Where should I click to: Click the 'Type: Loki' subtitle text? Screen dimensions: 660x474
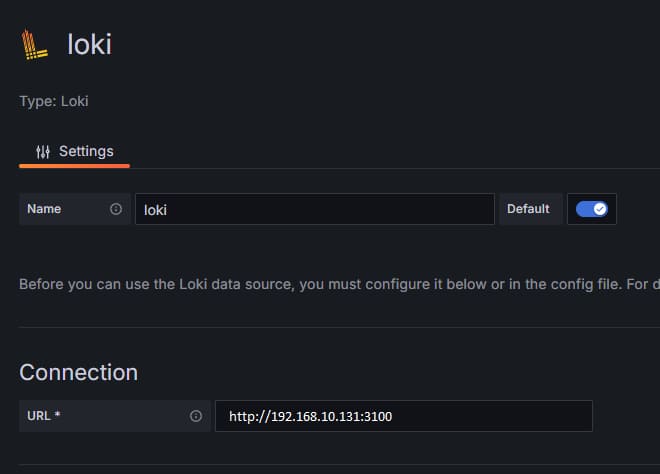pyautogui.click(x=61, y=101)
